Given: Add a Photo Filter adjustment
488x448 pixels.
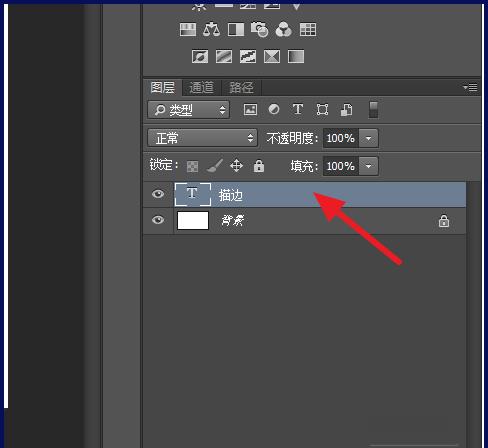Looking at the screenshot, I should 259,29.
